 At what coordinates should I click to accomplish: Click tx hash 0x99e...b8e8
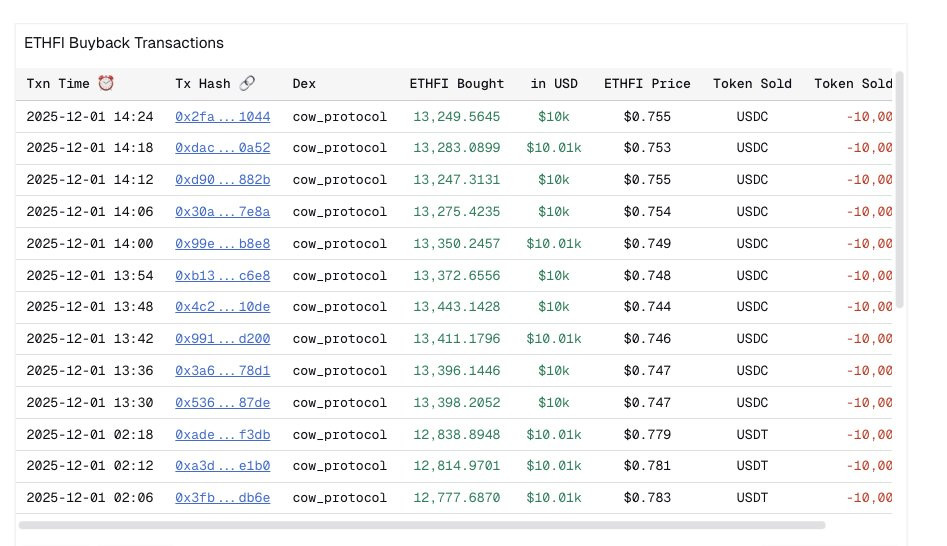pos(222,244)
